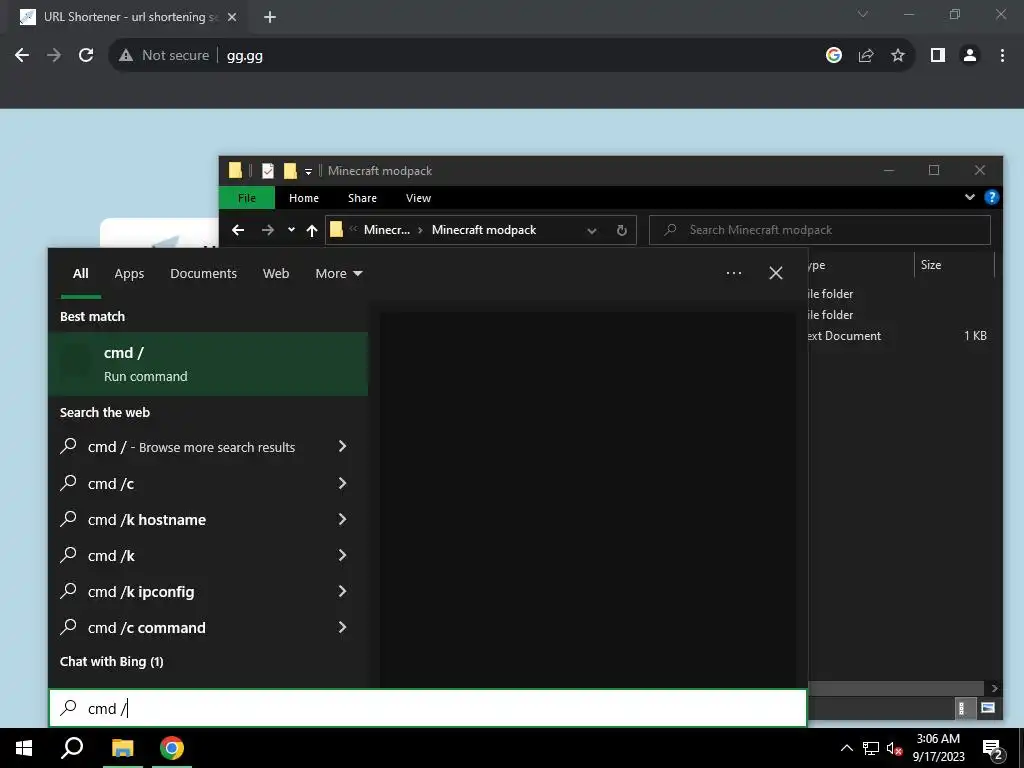Viewport: 1024px width, 768px height.
Task: Open notification center icon
Action: [993, 750]
